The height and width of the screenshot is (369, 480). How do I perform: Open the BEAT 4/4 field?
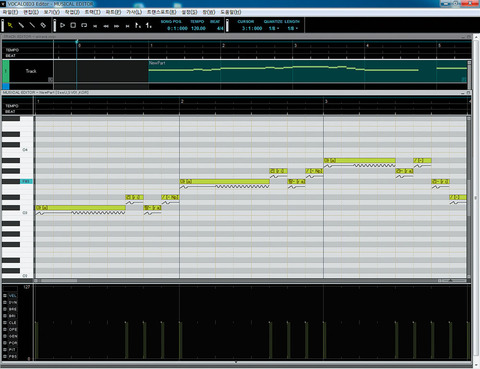220,29
